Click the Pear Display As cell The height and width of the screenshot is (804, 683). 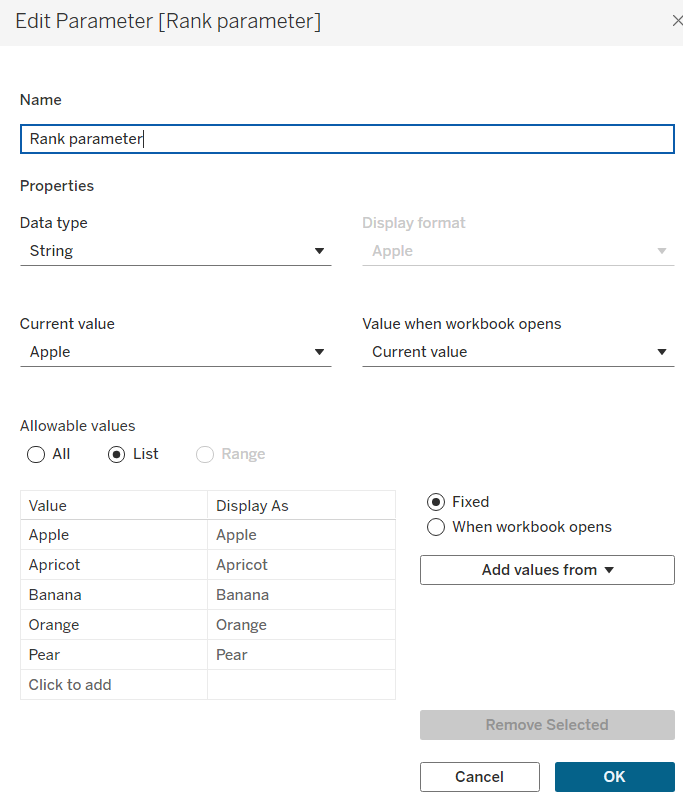(300, 655)
